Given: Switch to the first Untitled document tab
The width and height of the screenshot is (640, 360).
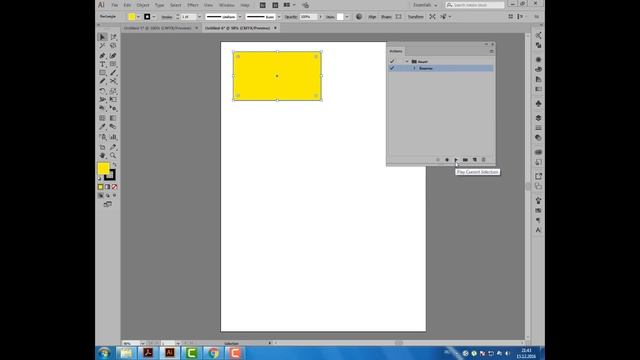Looking at the screenshot, I should point(158,28).
